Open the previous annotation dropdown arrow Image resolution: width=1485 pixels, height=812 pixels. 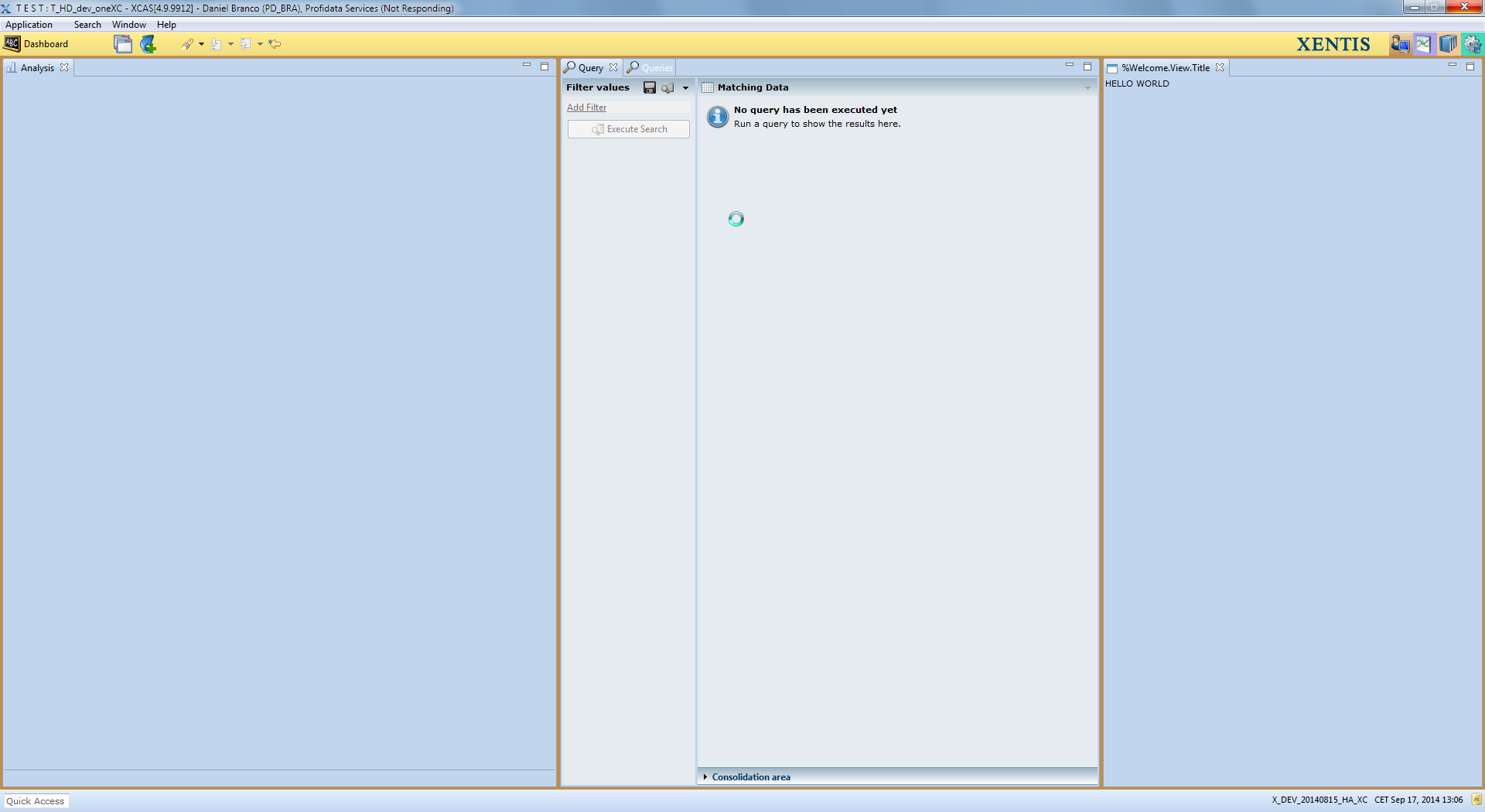point(260,44)
